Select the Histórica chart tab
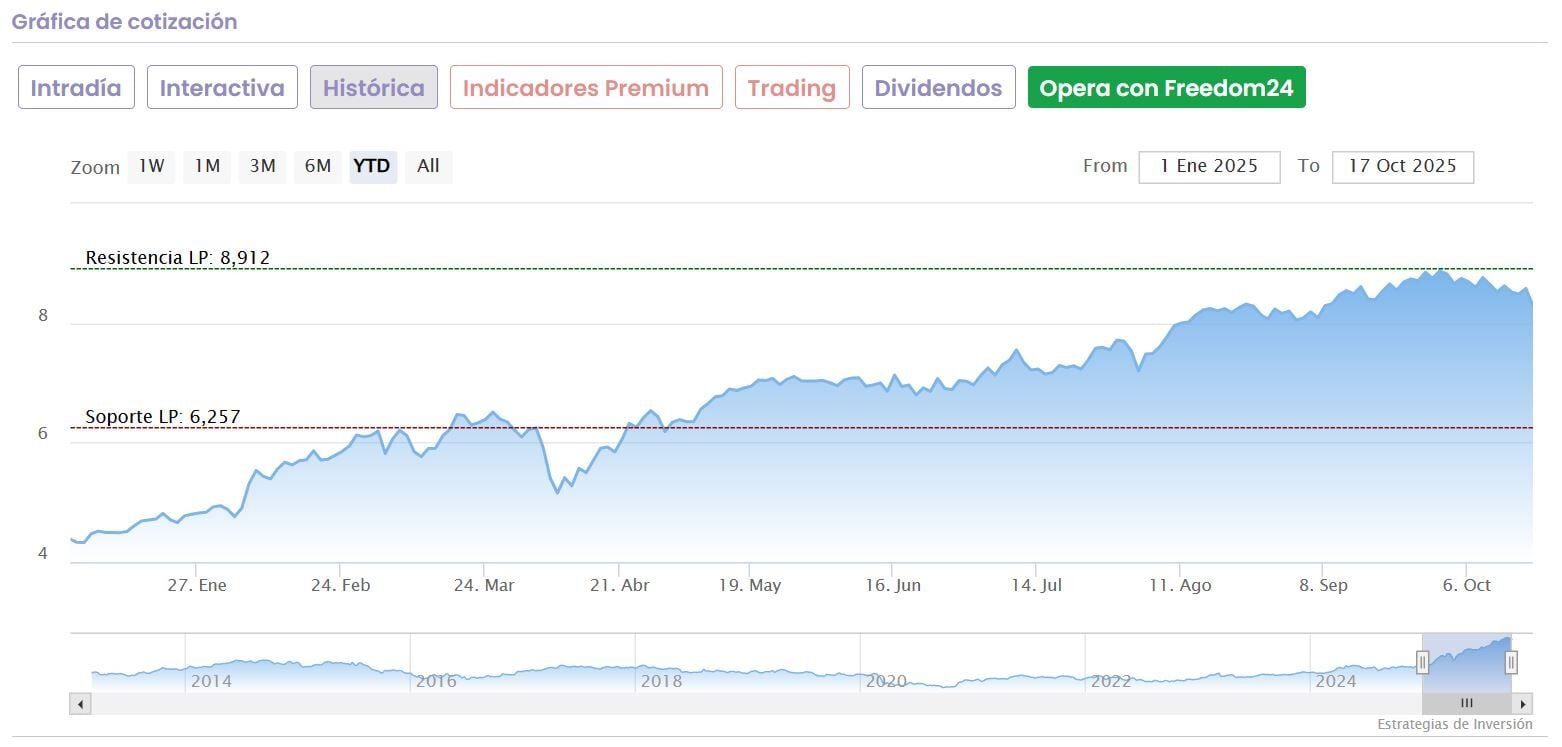 pos(374,88)
